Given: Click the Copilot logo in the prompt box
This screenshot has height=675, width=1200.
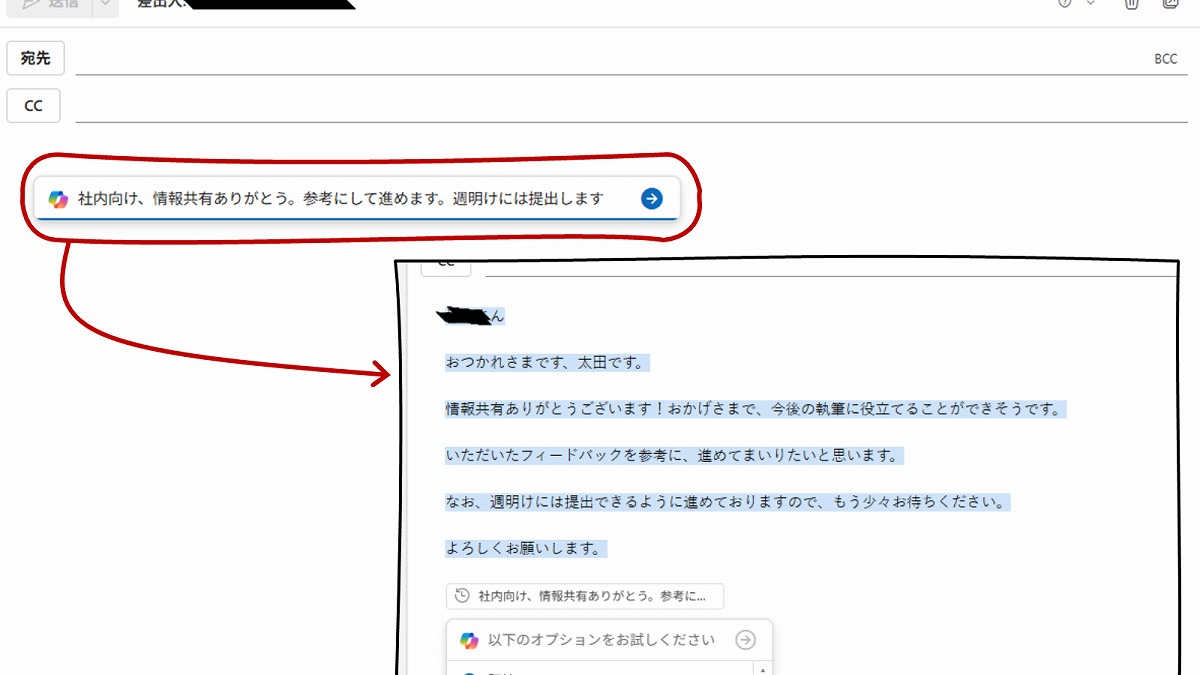Looking at the screenshot, I should click(x=58, y=199).
